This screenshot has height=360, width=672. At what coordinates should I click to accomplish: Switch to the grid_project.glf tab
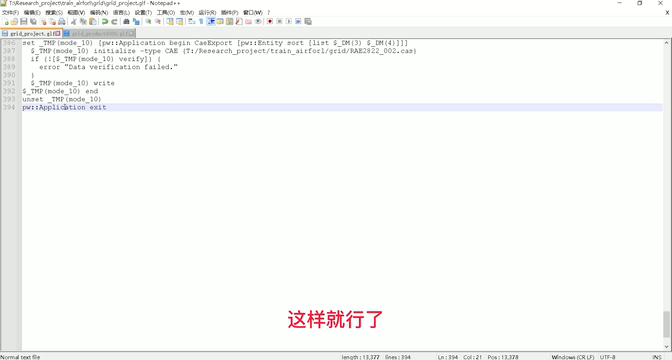(30, 33)
